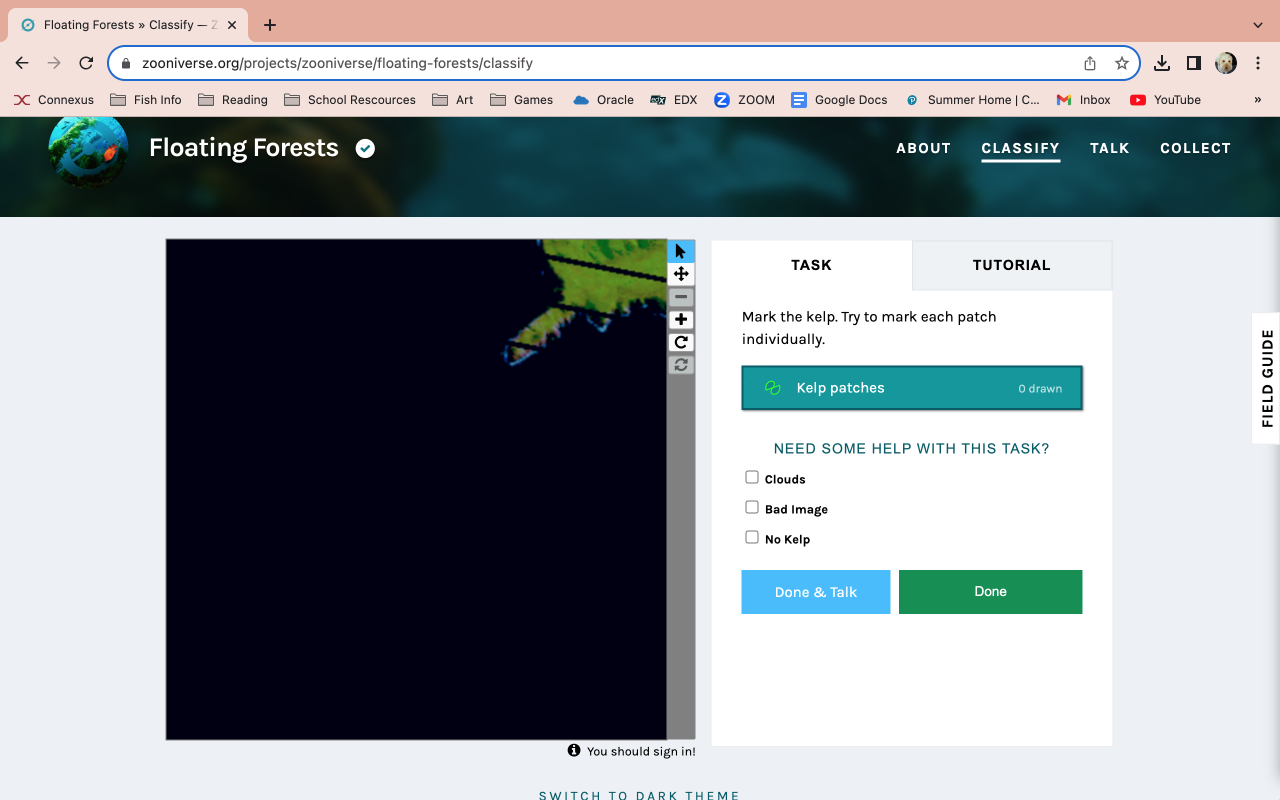The height and width of the screenshot is (800, 1280).
Task: Open the ZOOM bookmark
Action: point(745,100)
